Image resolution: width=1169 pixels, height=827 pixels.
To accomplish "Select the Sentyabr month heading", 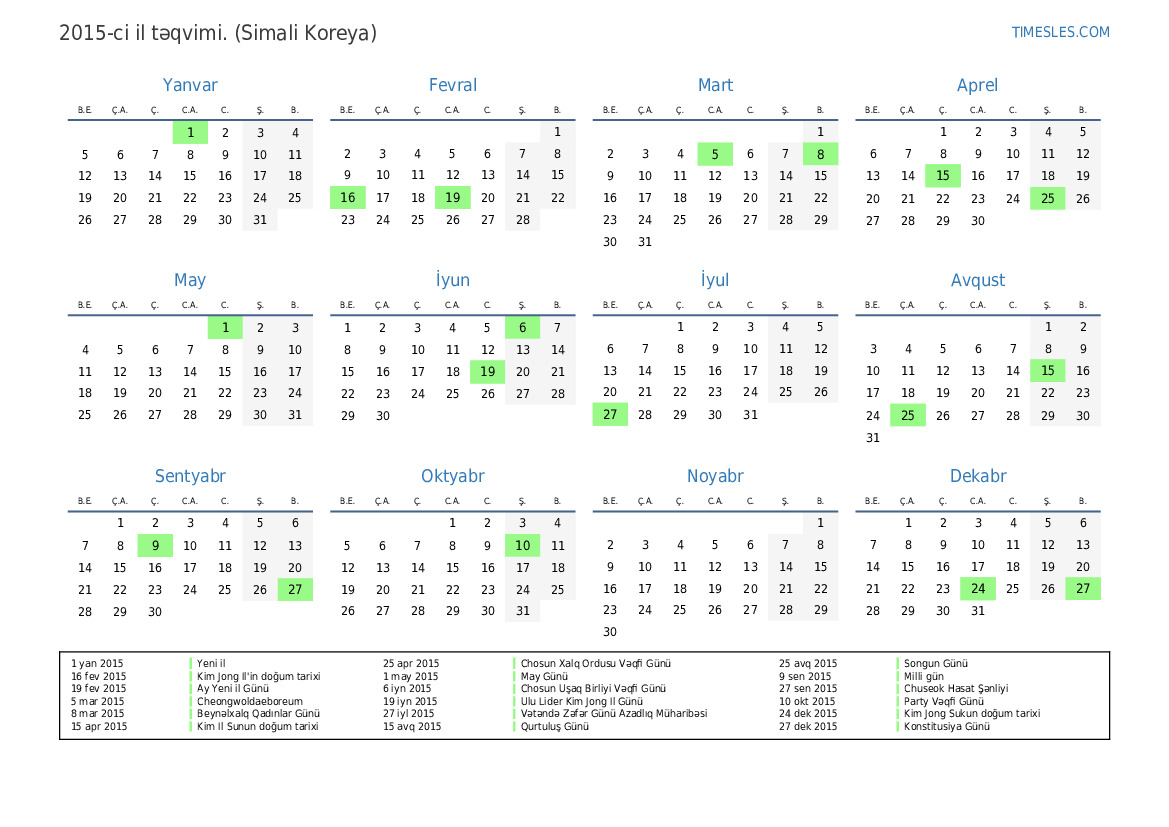I will [190, 476].
